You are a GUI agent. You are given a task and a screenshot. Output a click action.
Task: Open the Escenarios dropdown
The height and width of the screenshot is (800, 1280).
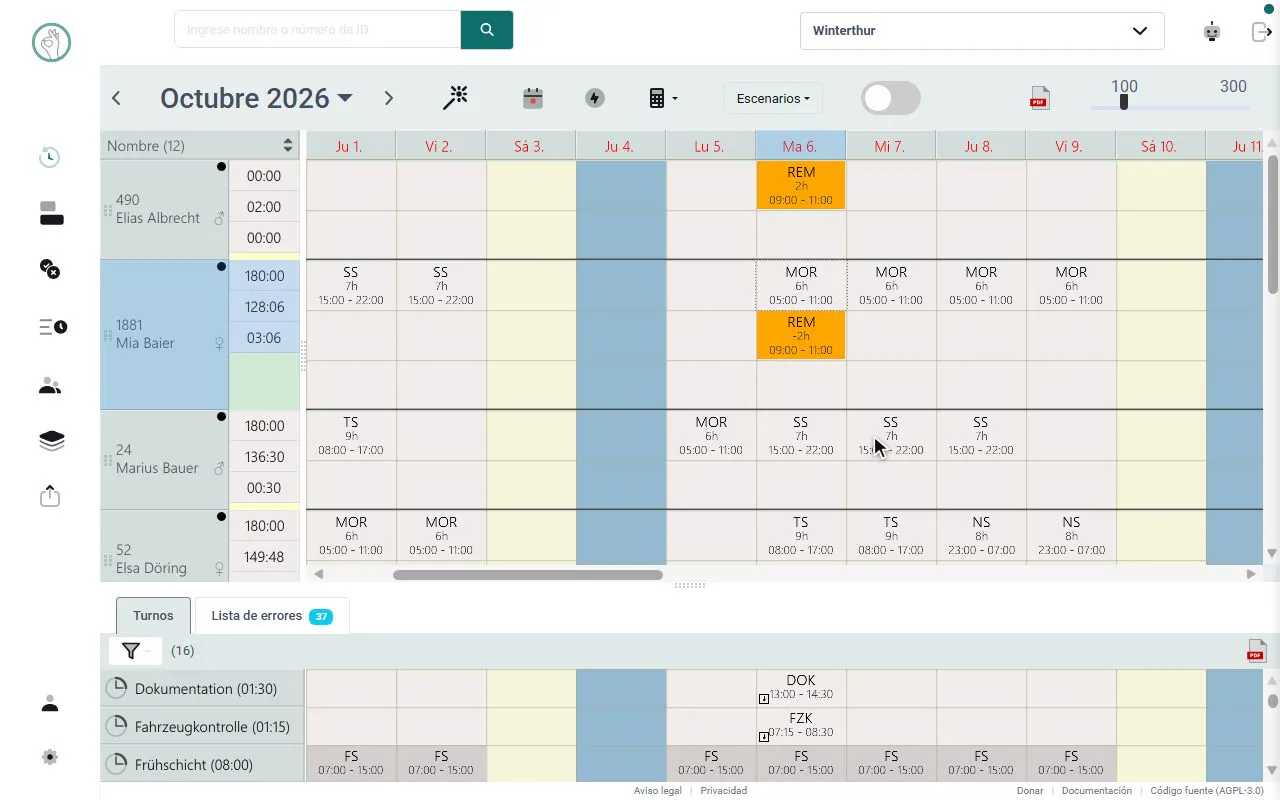[773, 98]
